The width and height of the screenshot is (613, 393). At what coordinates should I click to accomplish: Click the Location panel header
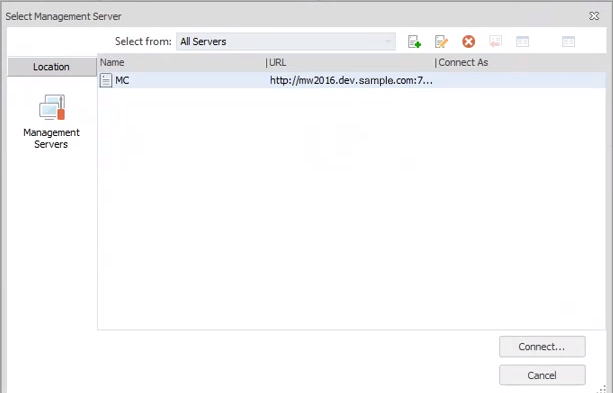(52, 67)
